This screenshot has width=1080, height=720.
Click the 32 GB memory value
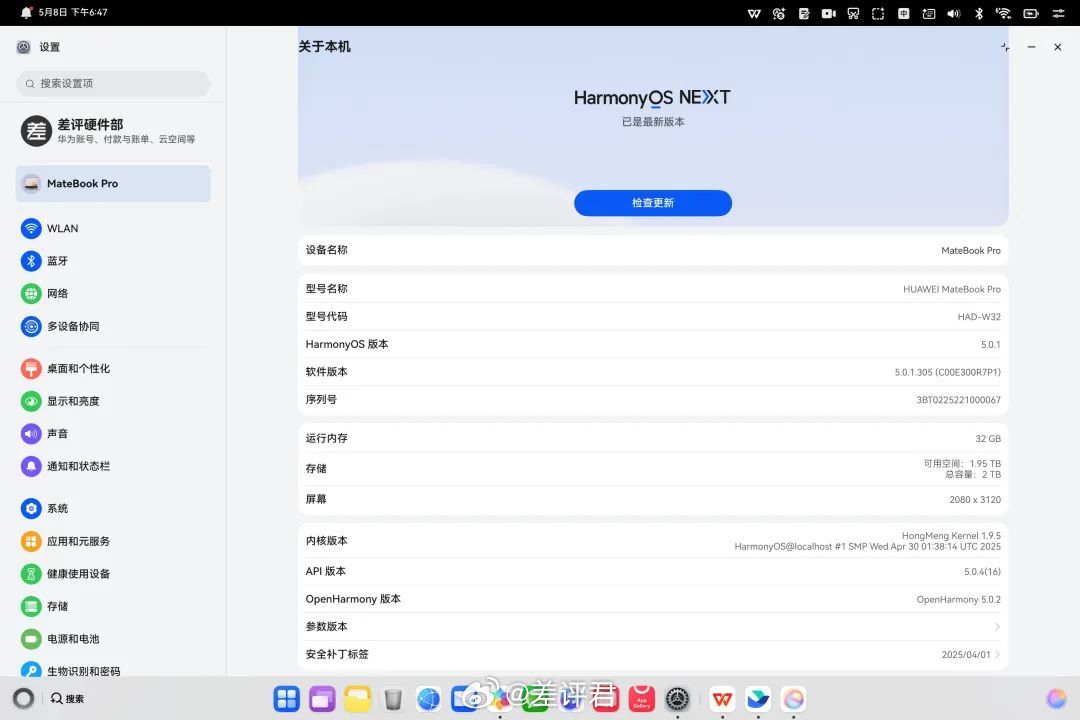point(988,438)
